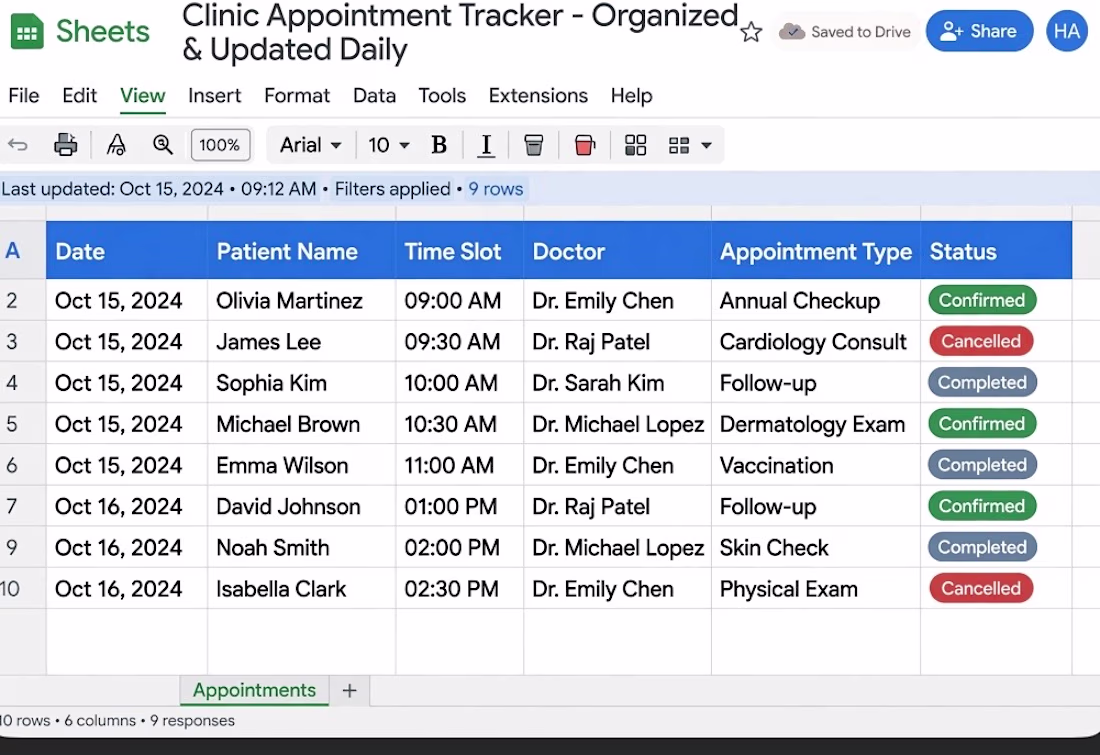Image resolution: width=1100 pixels, height=755 pixels.
Task: Select the Appointments sheet tab
Action: (254, 690)
